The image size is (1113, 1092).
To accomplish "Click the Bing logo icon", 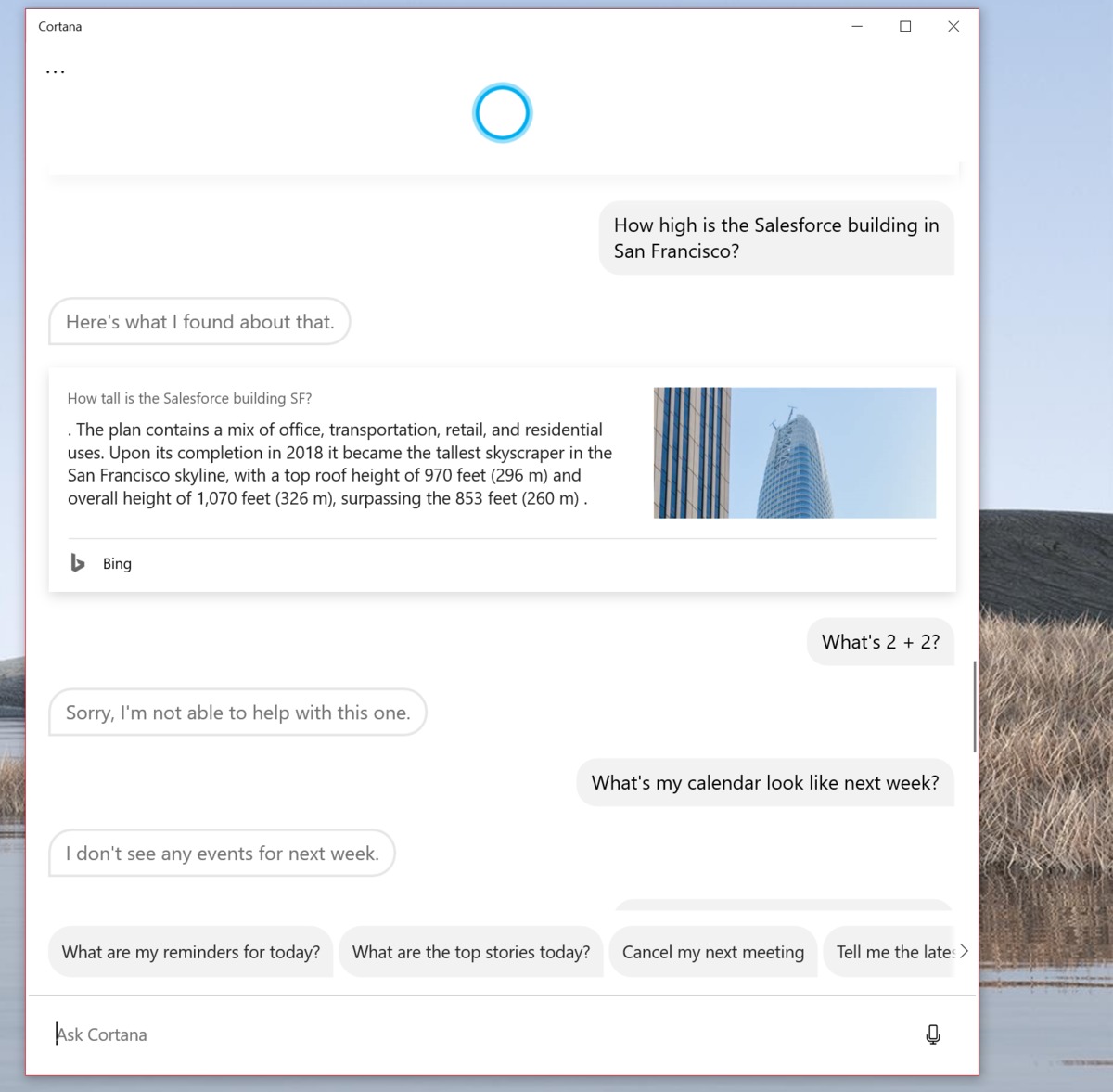I will 78,563.
